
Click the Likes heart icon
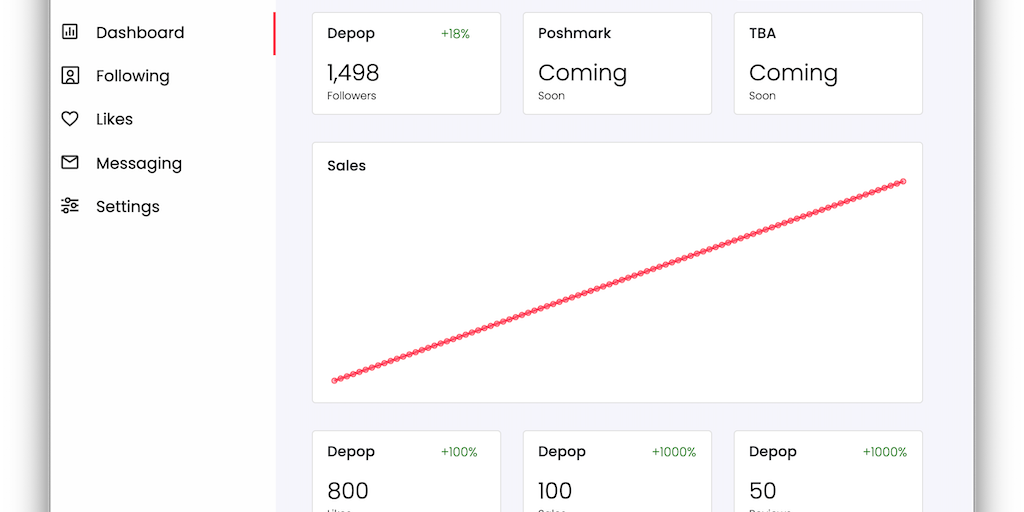tap(70, 119)
